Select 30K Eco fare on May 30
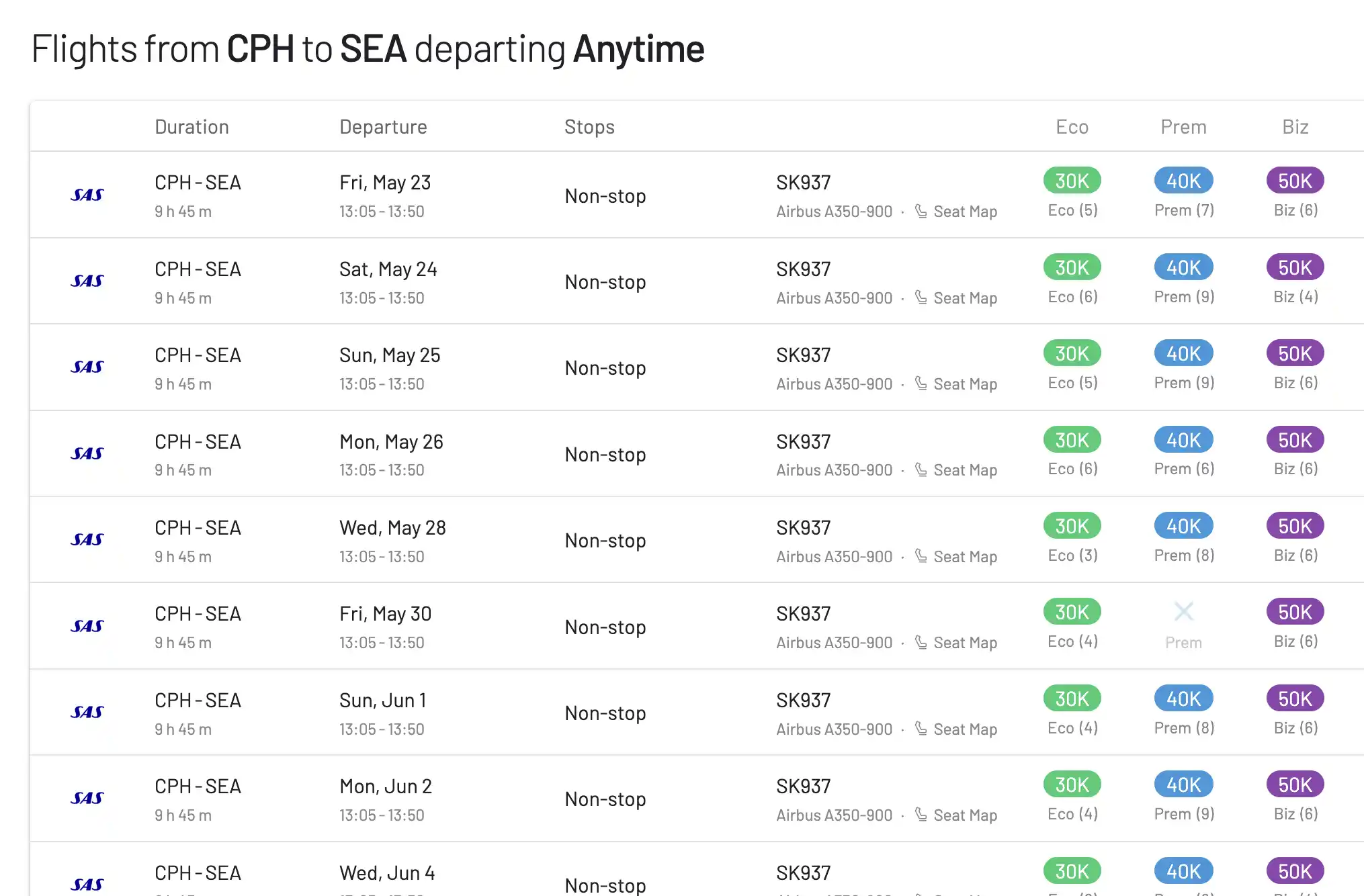The image size is (1364, 896). (1072, 612)
